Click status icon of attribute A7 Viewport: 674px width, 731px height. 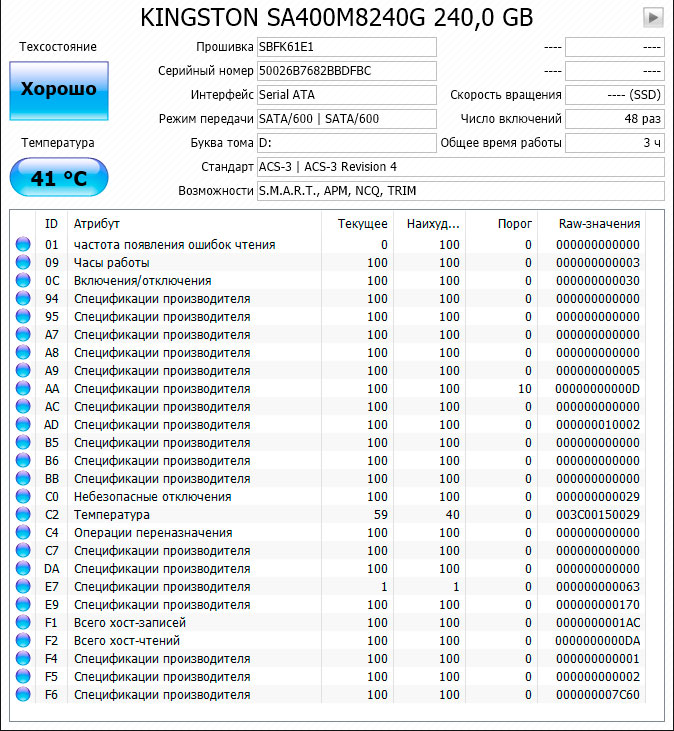[23, 334]
